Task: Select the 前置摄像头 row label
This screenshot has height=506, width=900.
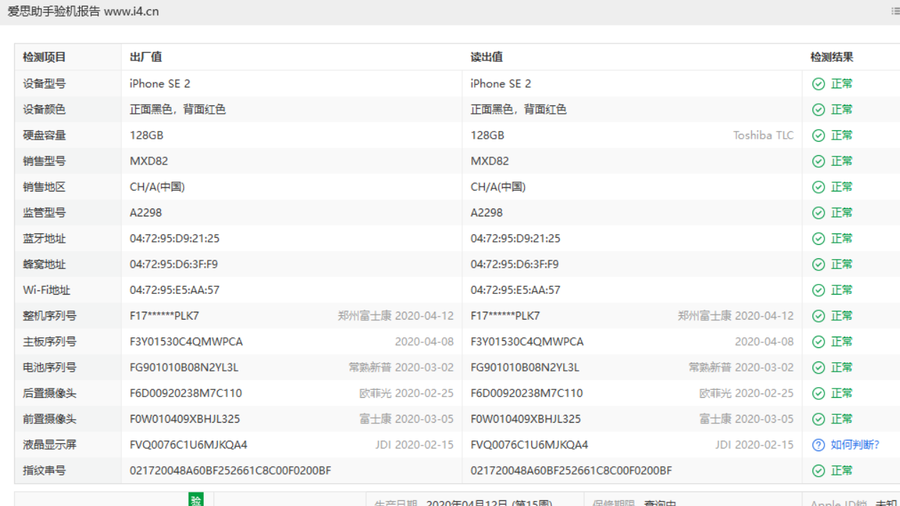Action: (x=49, y=419)
